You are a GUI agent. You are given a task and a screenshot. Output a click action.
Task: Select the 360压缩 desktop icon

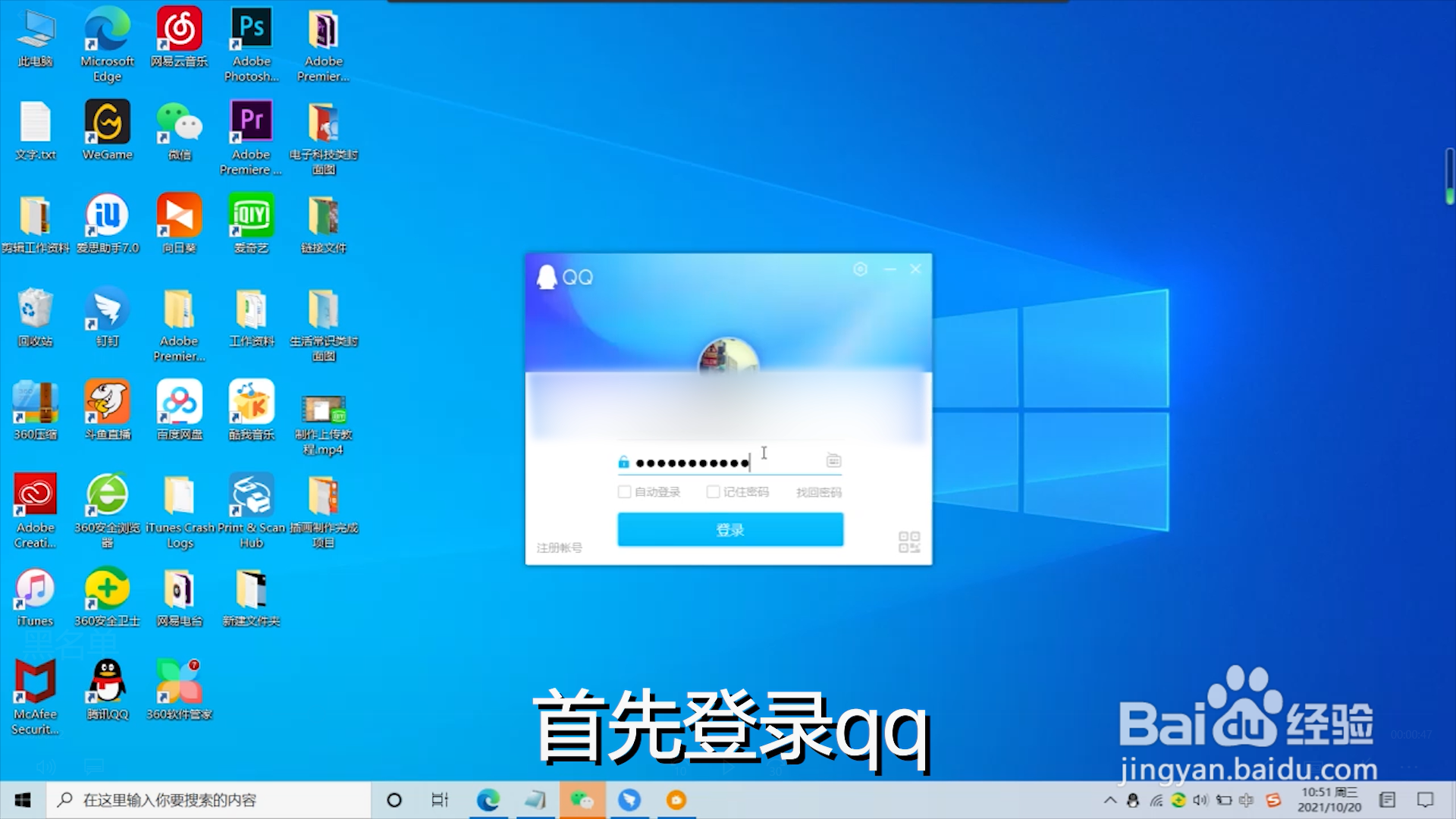pyautogui.click(x=35, y=411)
